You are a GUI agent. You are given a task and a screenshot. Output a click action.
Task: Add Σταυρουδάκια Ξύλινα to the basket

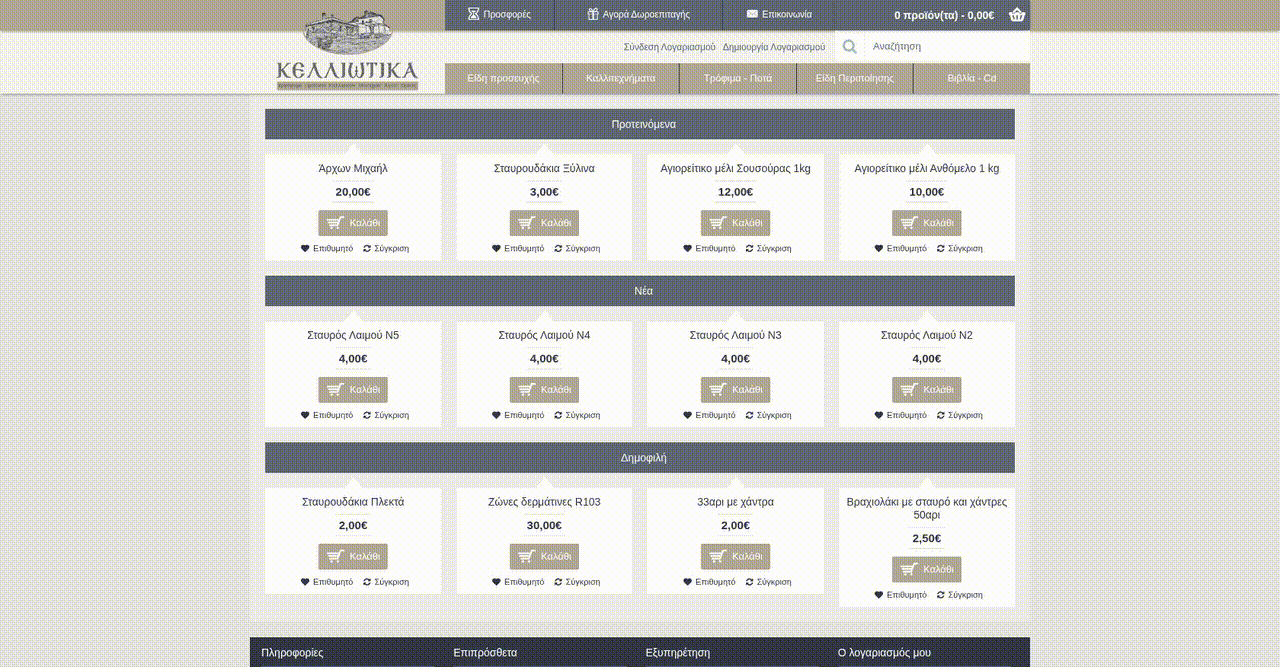[x=544, y=223]
